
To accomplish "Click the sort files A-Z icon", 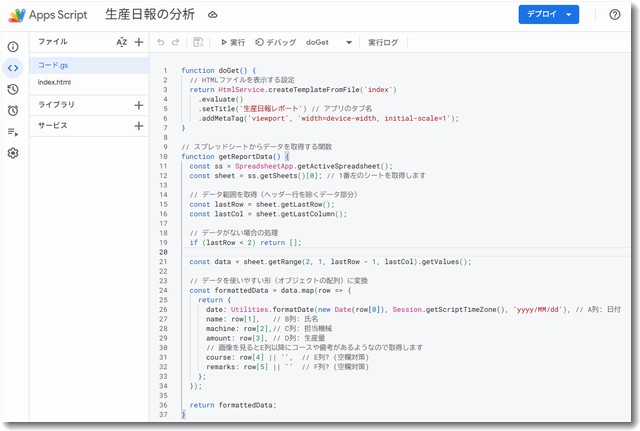I will [x=121, y=42].
